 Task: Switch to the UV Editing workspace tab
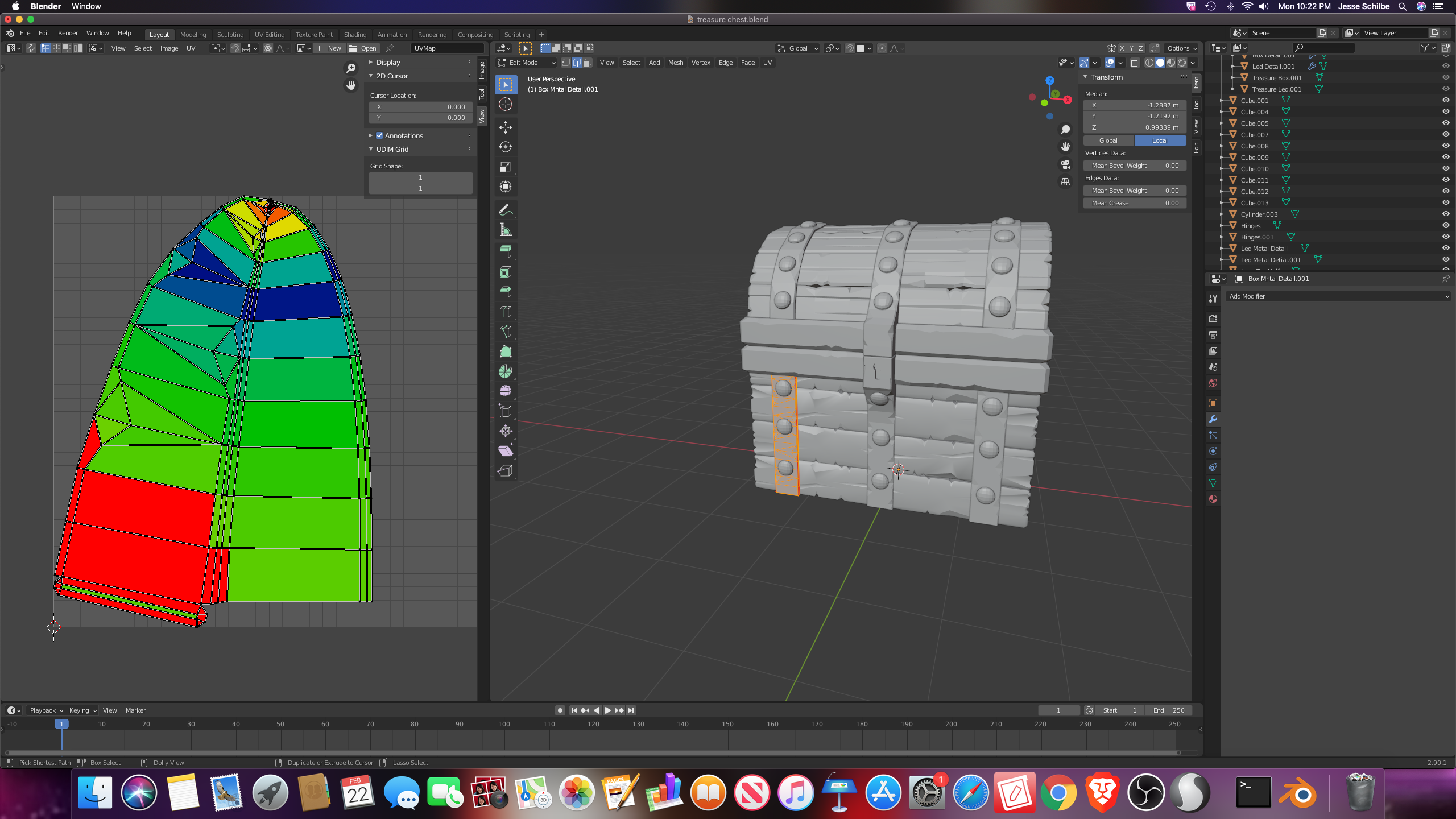(x=269, y=34)
